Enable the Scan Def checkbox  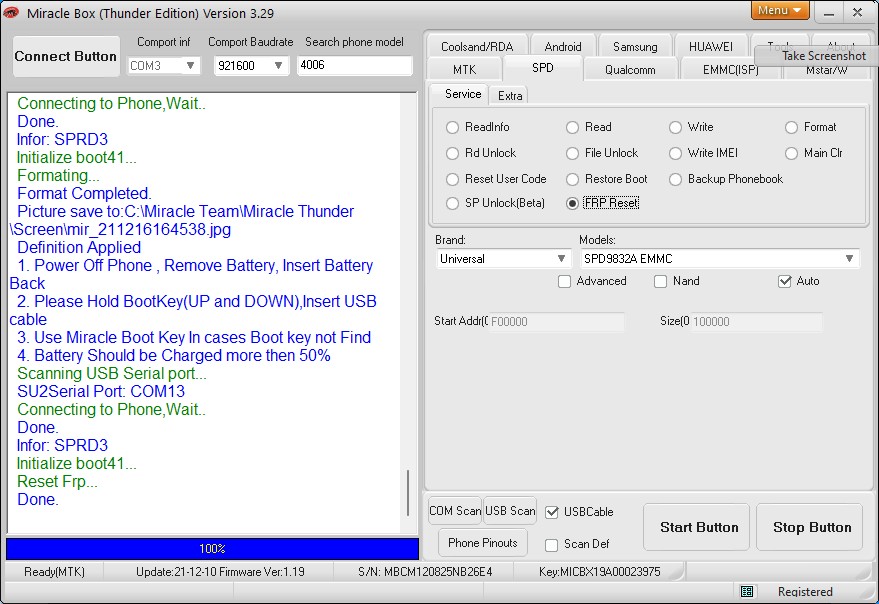coord(552,545)
